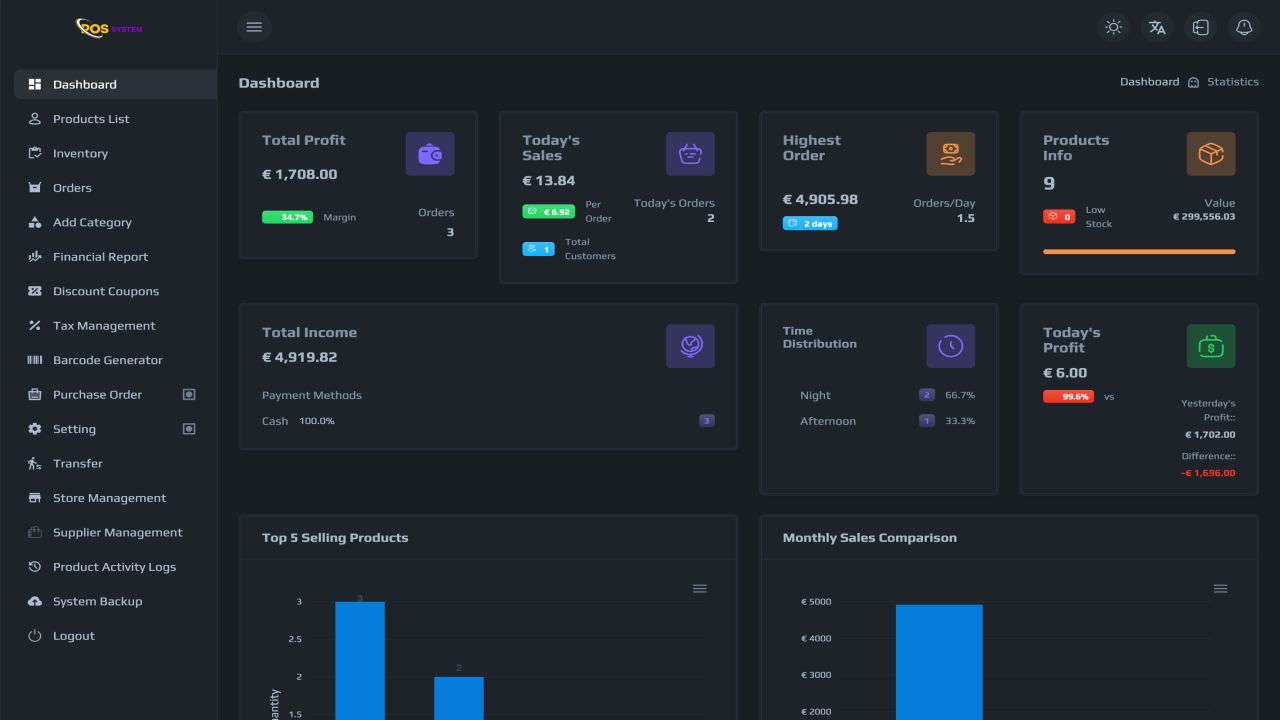This screenshot has height=720, width=1280.
Task: Click the Dashboard breadcrumb link
Action: pos(1149,82)
